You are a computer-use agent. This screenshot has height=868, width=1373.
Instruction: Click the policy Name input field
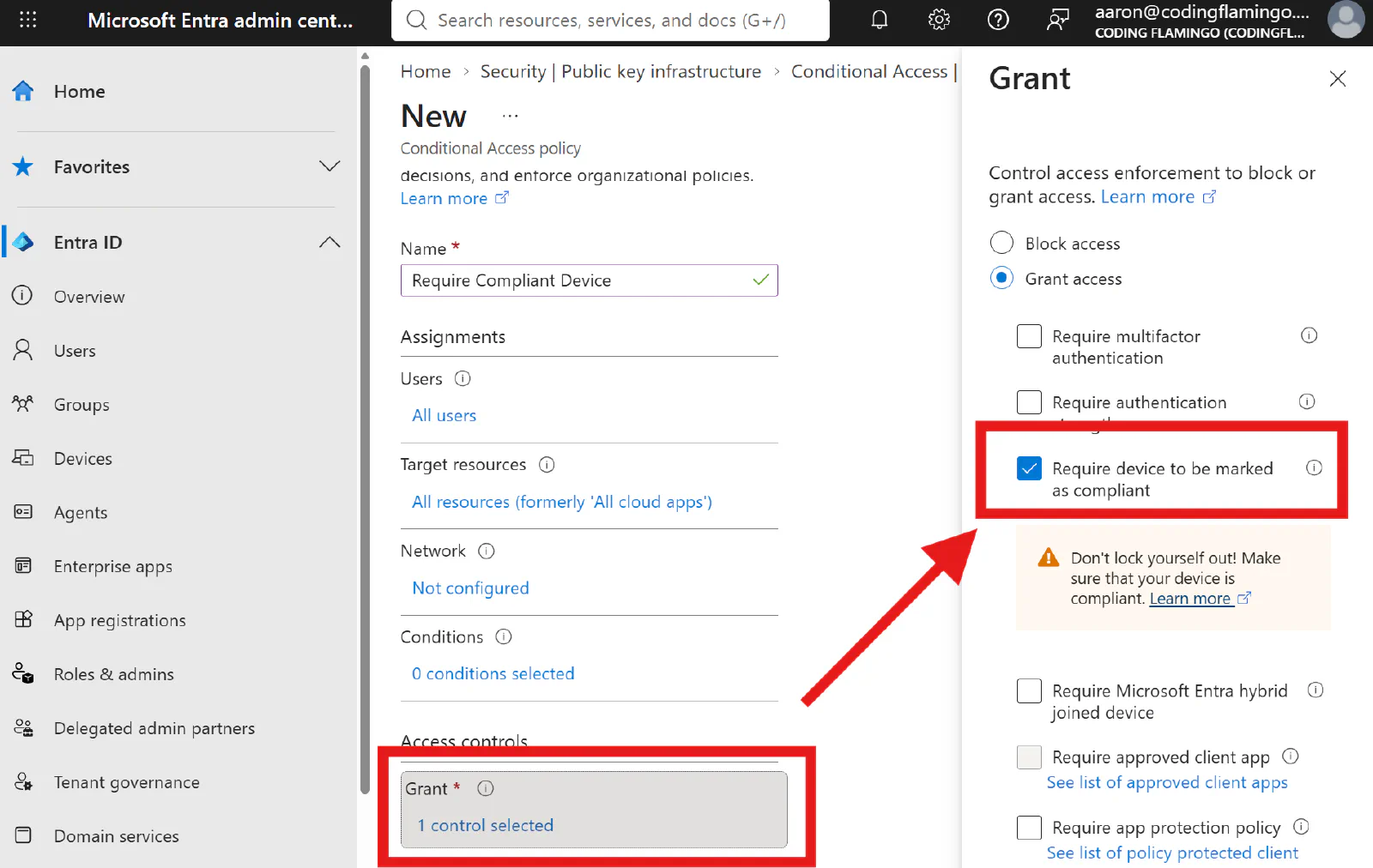coord(590,280)
